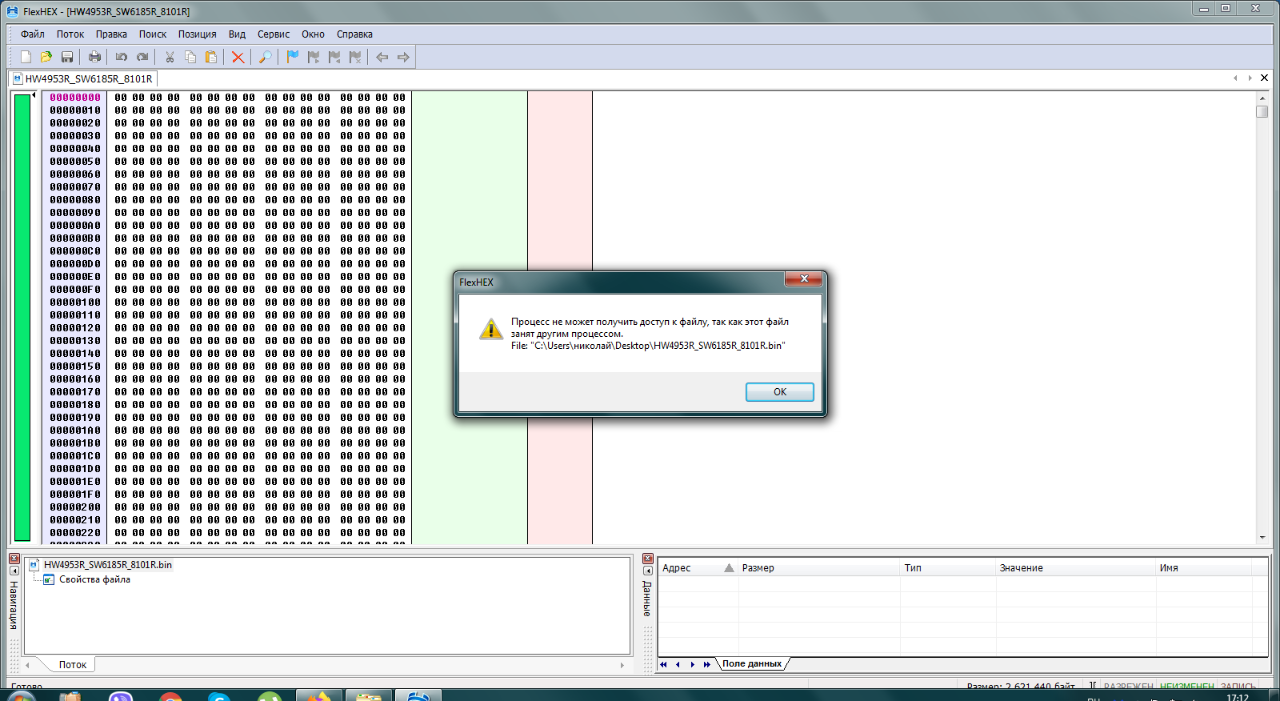The image size is (1280, 701).
Task: Click the red Delete X icon
Action: pos(238,57)
